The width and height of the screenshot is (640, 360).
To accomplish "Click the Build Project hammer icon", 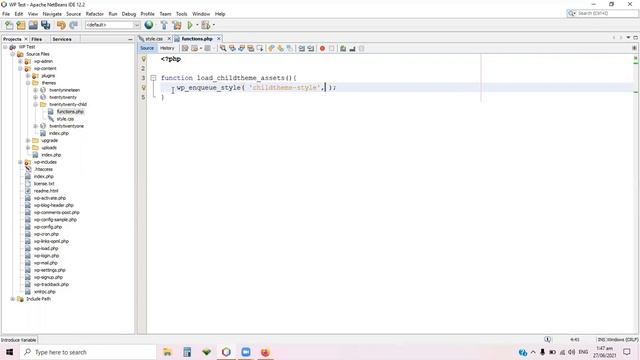I will pos(164,25).
